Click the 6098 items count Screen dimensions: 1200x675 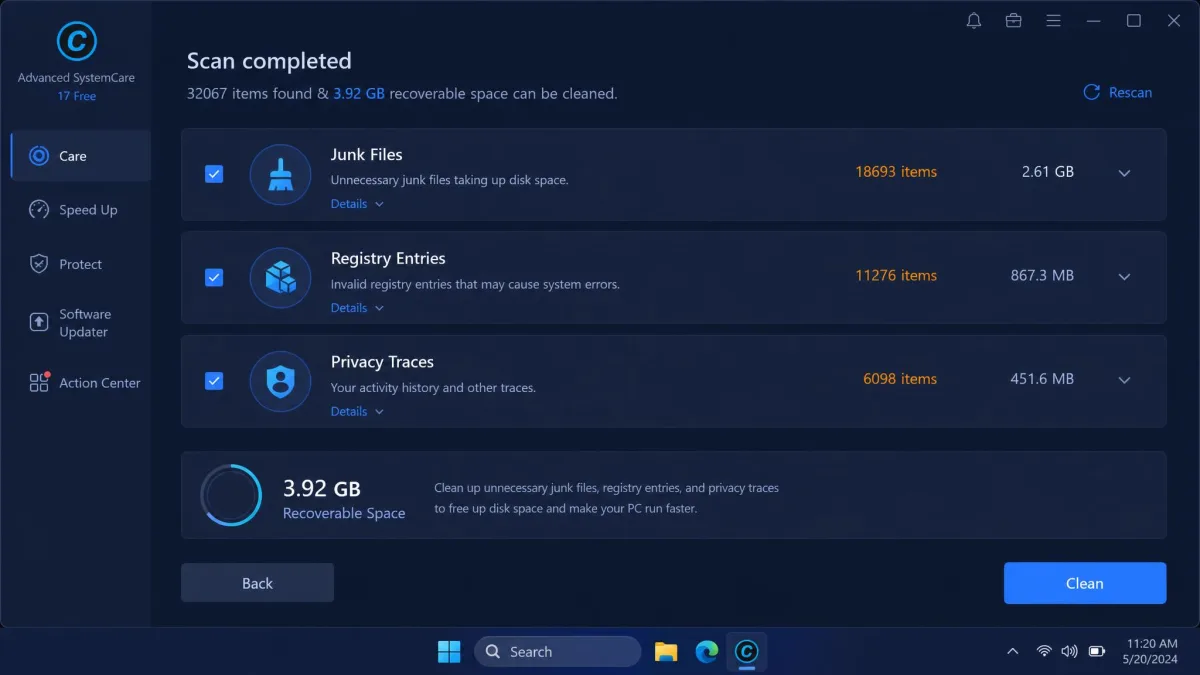pyautogui.click(x=900, y=379)
